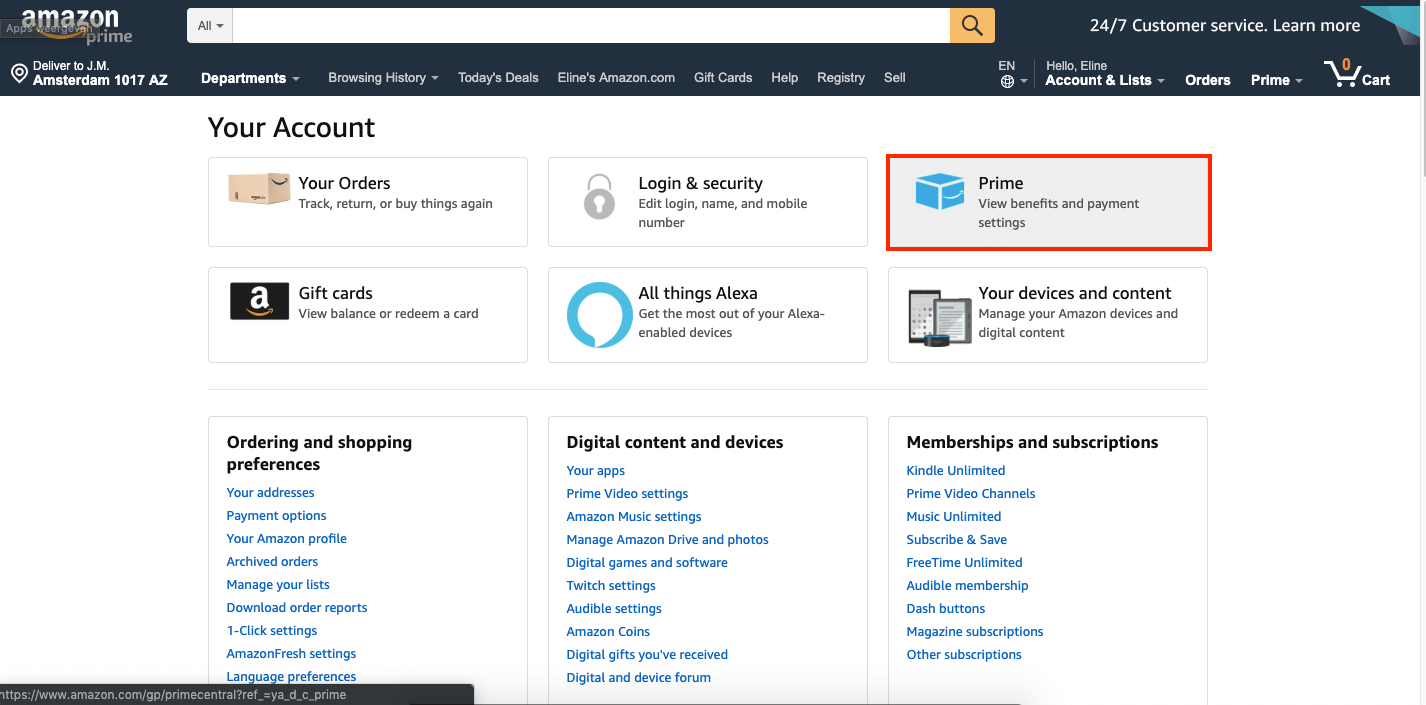Open Prime Video settings link
The width and height of the screenshot is (1426, 705).
pyautogui.click(x=627, y=493)
